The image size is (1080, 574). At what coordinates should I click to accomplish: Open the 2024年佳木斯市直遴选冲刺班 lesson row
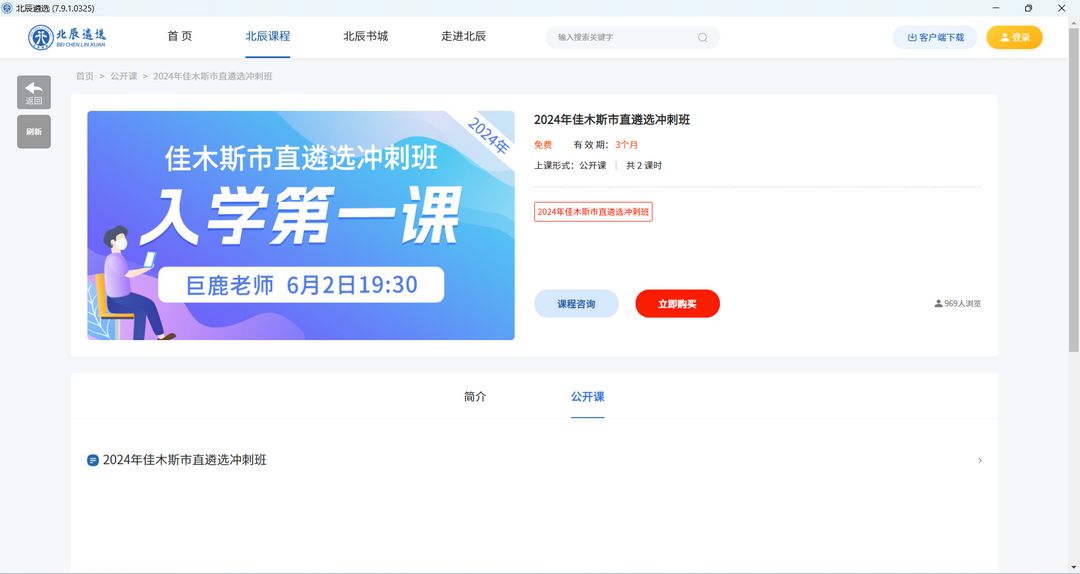pyautogui.click(x=534, y=460)
